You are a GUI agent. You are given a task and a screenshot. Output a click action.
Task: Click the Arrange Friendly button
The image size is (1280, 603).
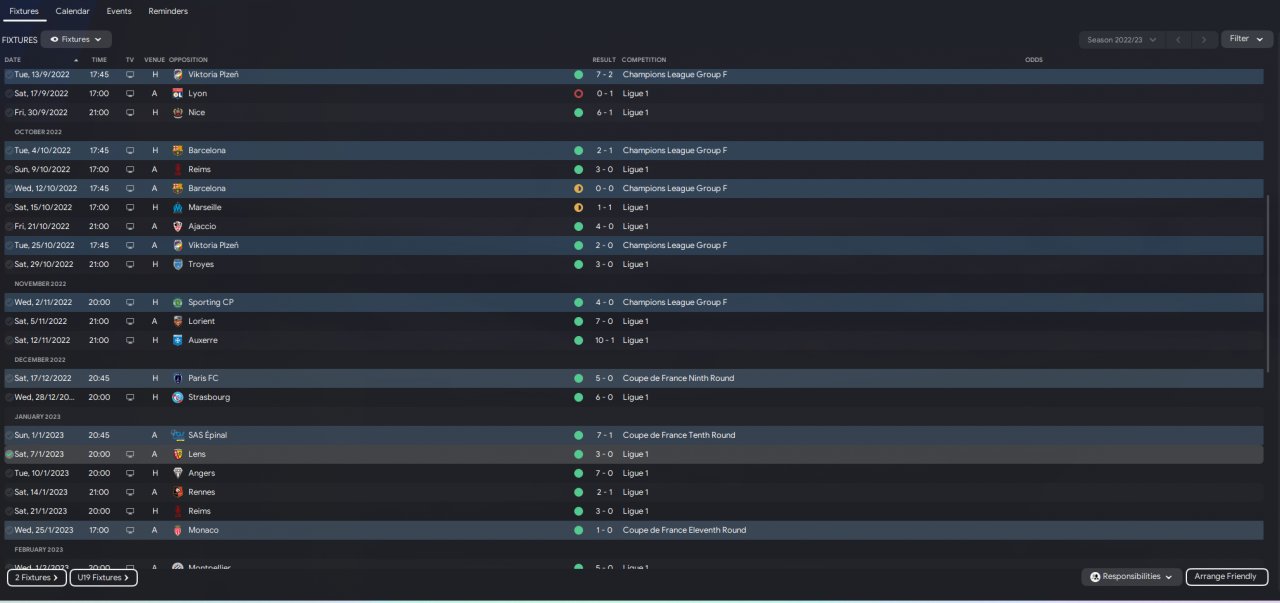pos(1226,577)
